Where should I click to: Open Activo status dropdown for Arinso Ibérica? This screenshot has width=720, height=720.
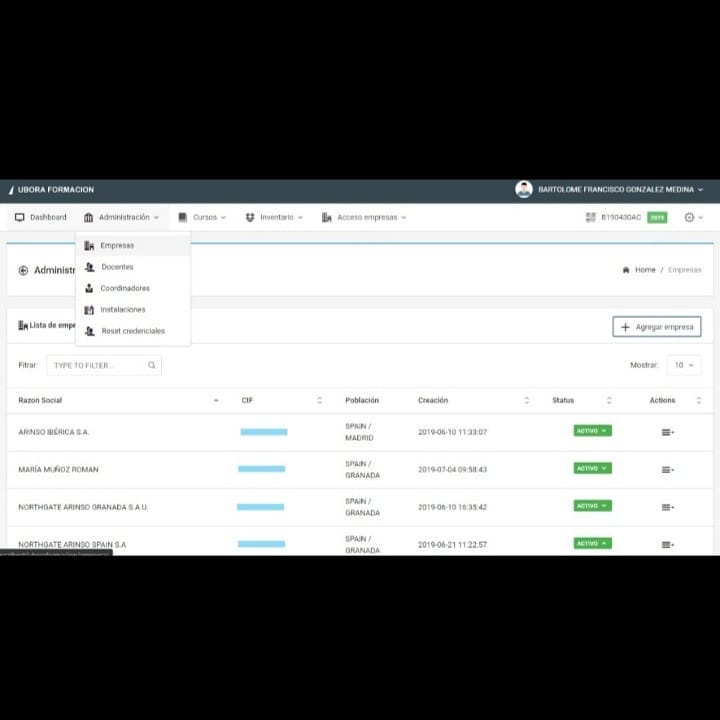coord(592,431)
